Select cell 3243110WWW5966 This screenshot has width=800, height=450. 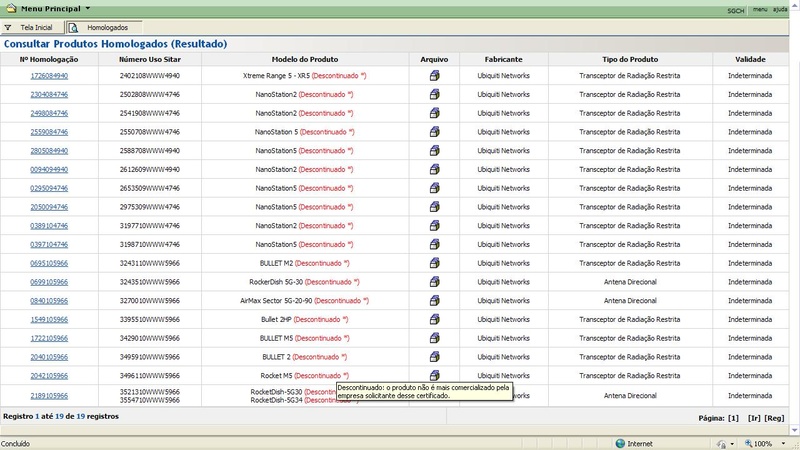149,263
